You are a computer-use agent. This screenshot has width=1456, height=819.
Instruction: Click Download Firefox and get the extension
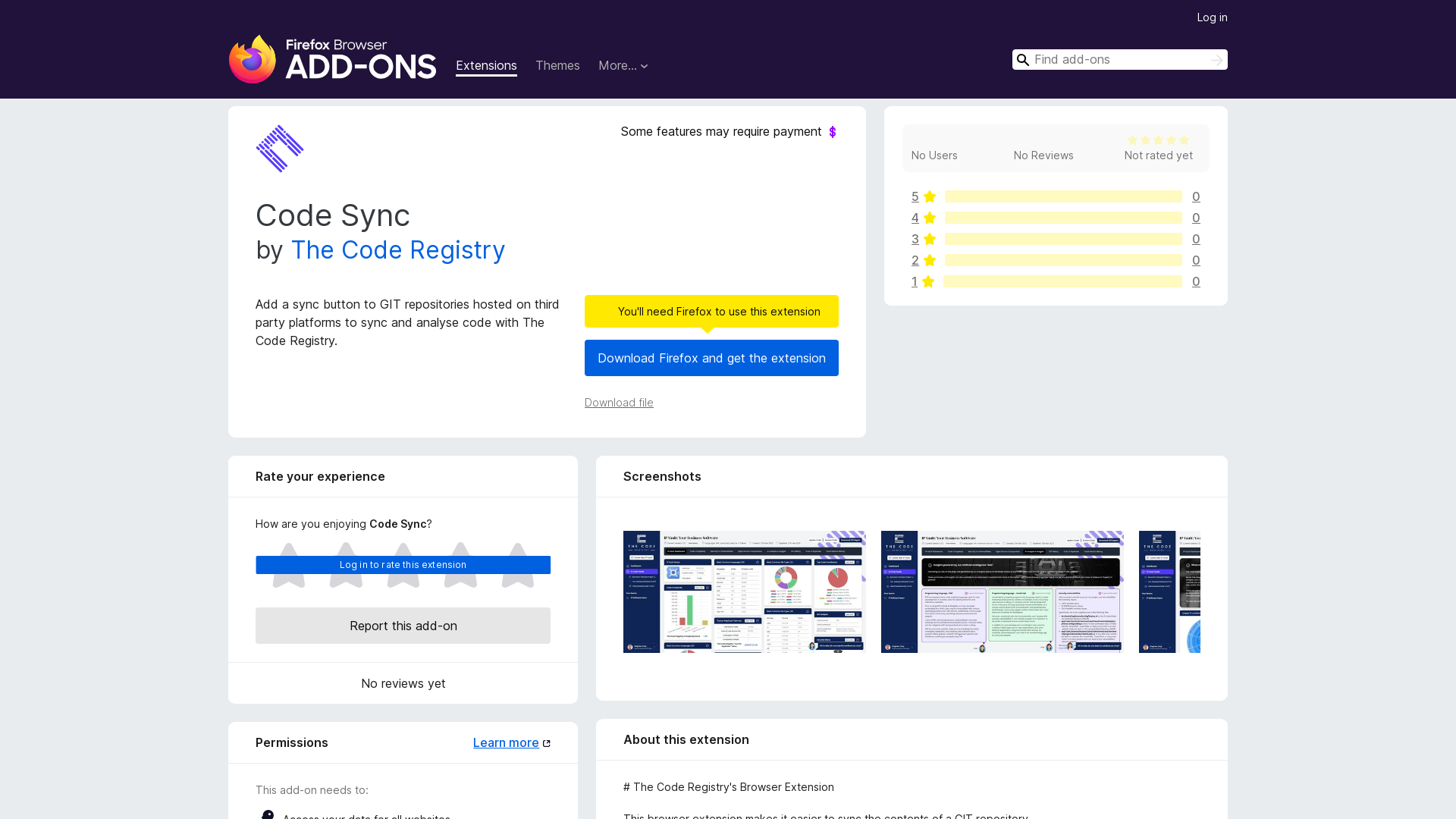tap(711, 358)
